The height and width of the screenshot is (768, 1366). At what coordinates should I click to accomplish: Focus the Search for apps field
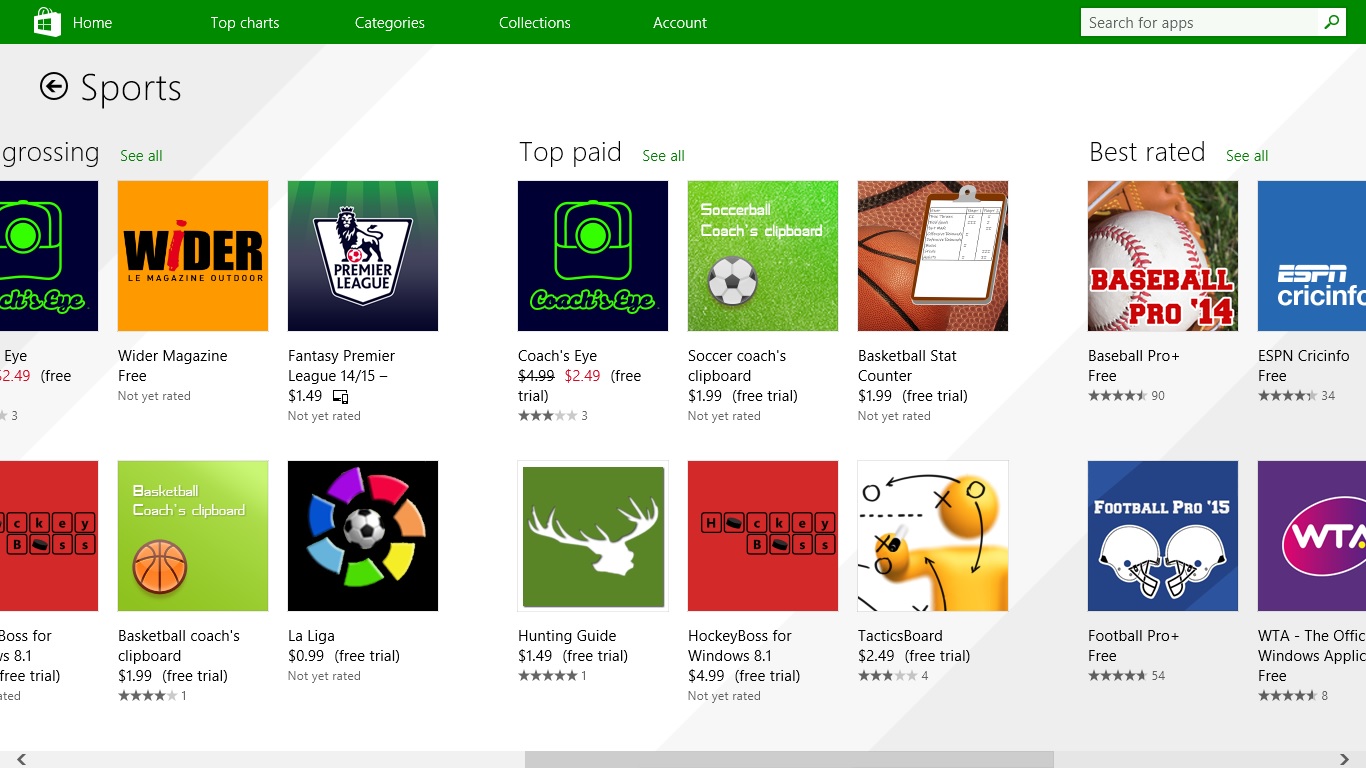click(1200, 22)
